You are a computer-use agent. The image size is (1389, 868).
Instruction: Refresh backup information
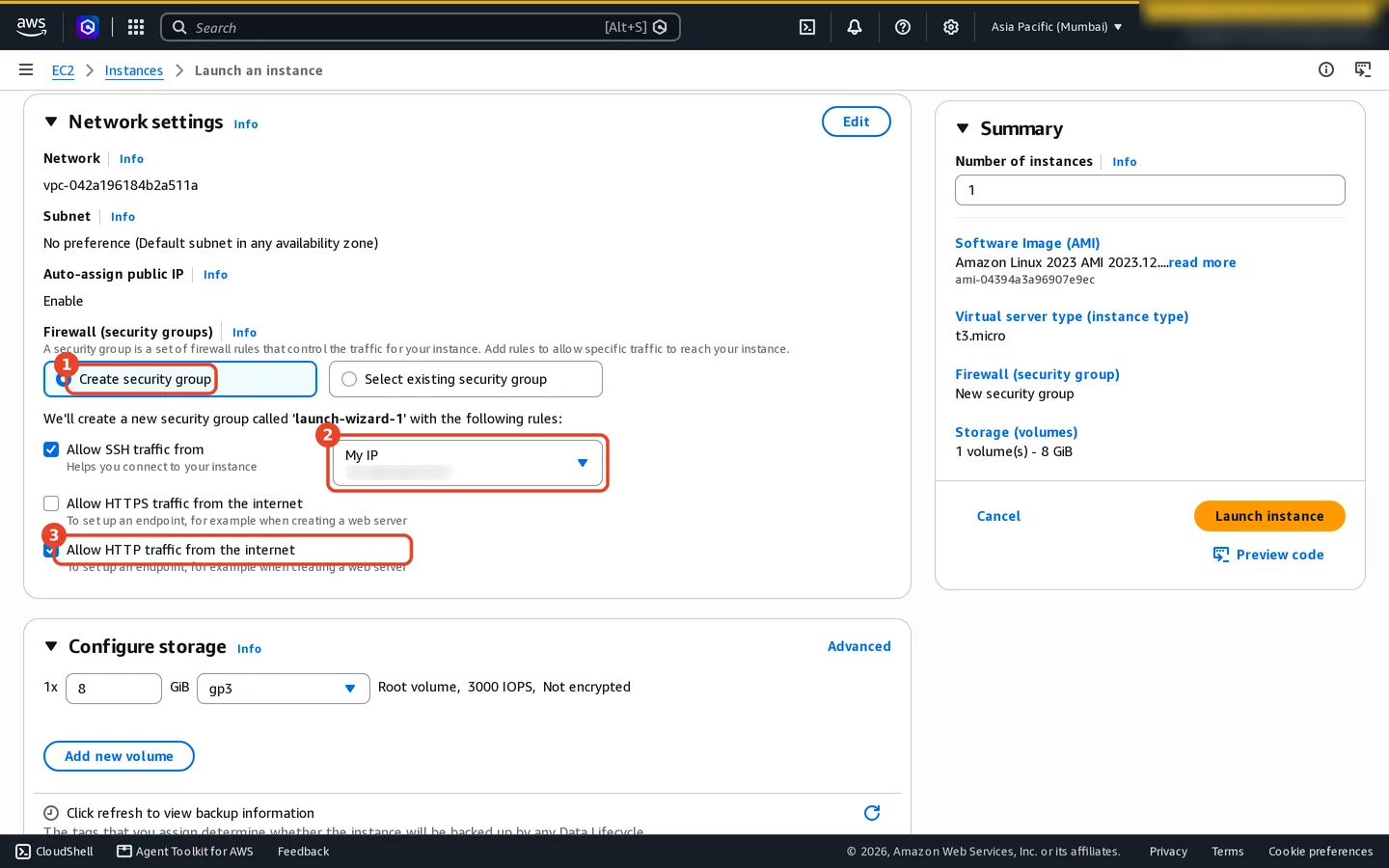point(872,813)
